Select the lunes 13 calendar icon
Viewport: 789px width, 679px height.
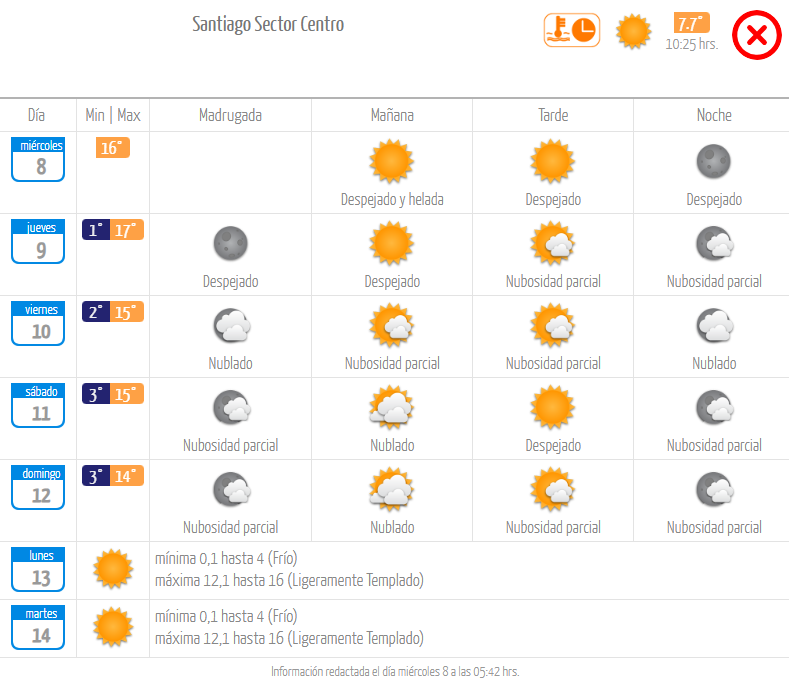tap(38, 569)
